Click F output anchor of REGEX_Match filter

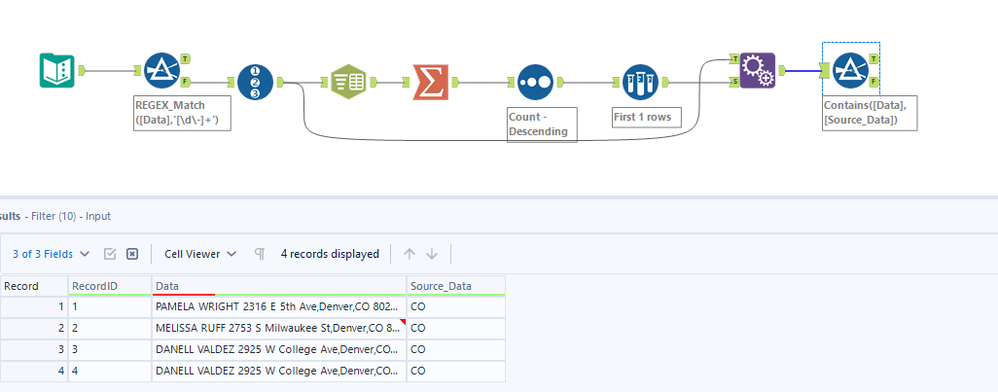tap(185, 81)
